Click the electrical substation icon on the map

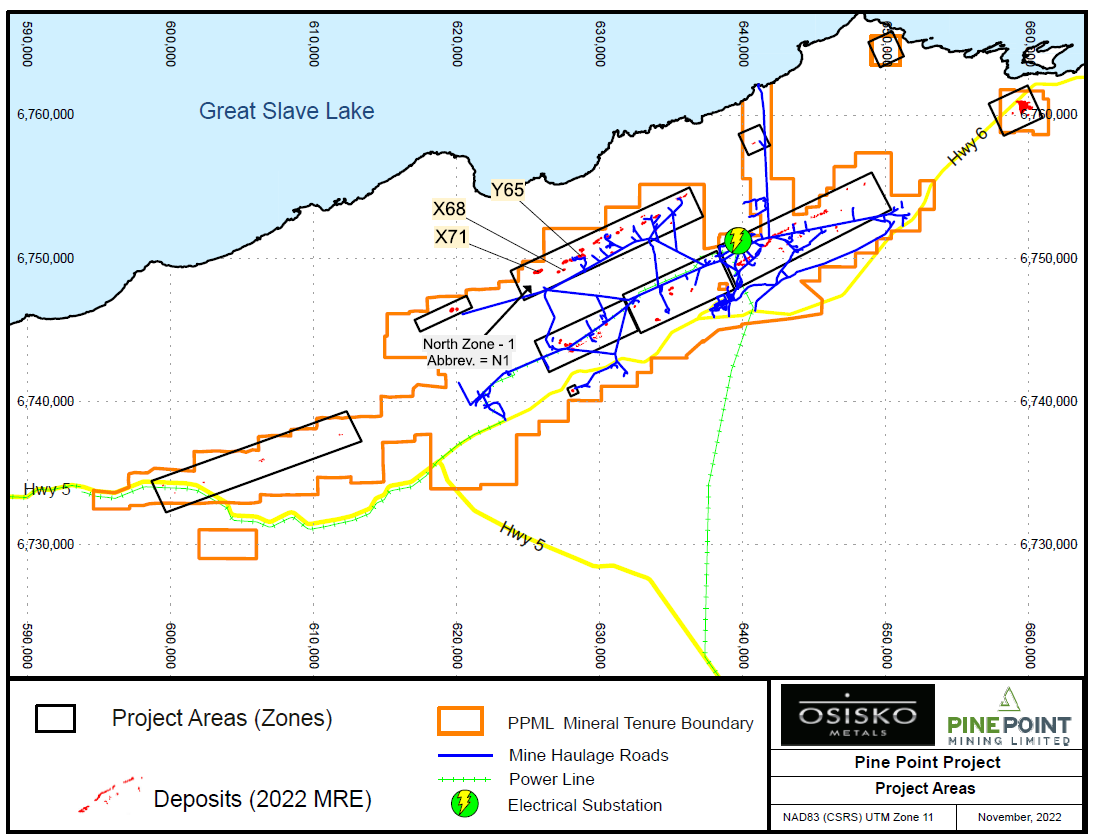coord(737,240)
